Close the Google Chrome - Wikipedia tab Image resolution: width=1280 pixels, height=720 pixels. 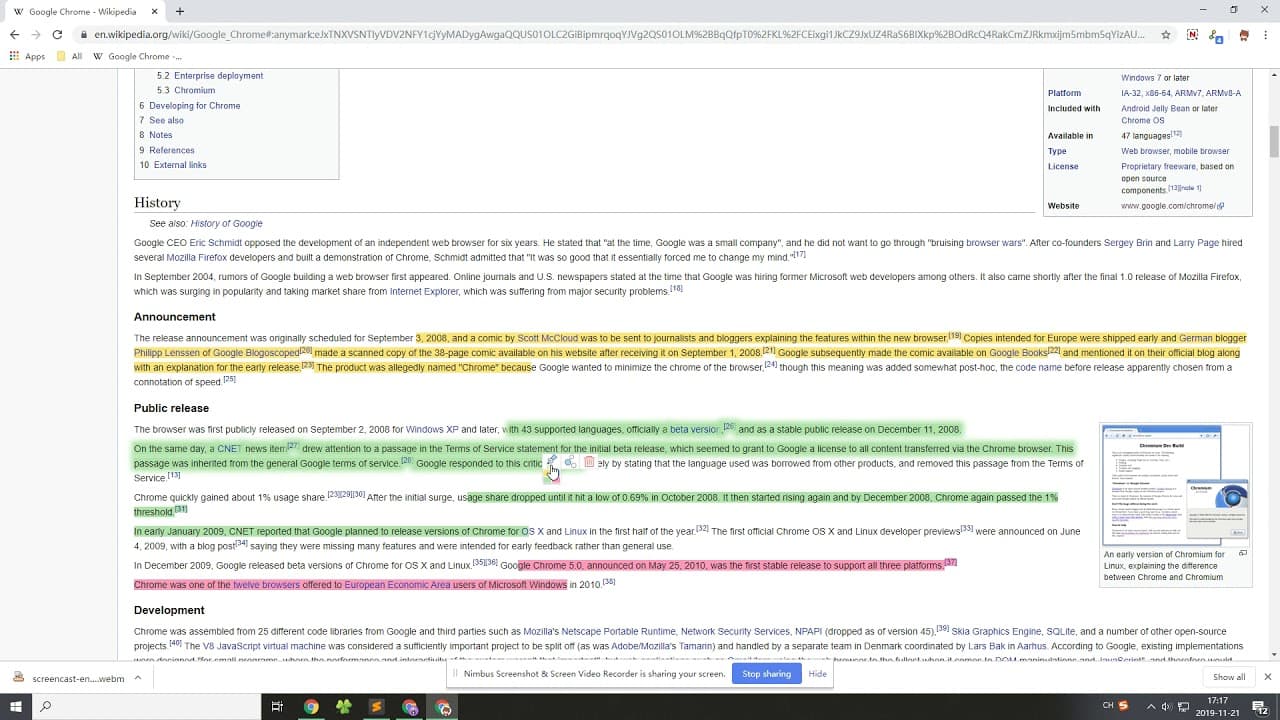coord(157,12)
